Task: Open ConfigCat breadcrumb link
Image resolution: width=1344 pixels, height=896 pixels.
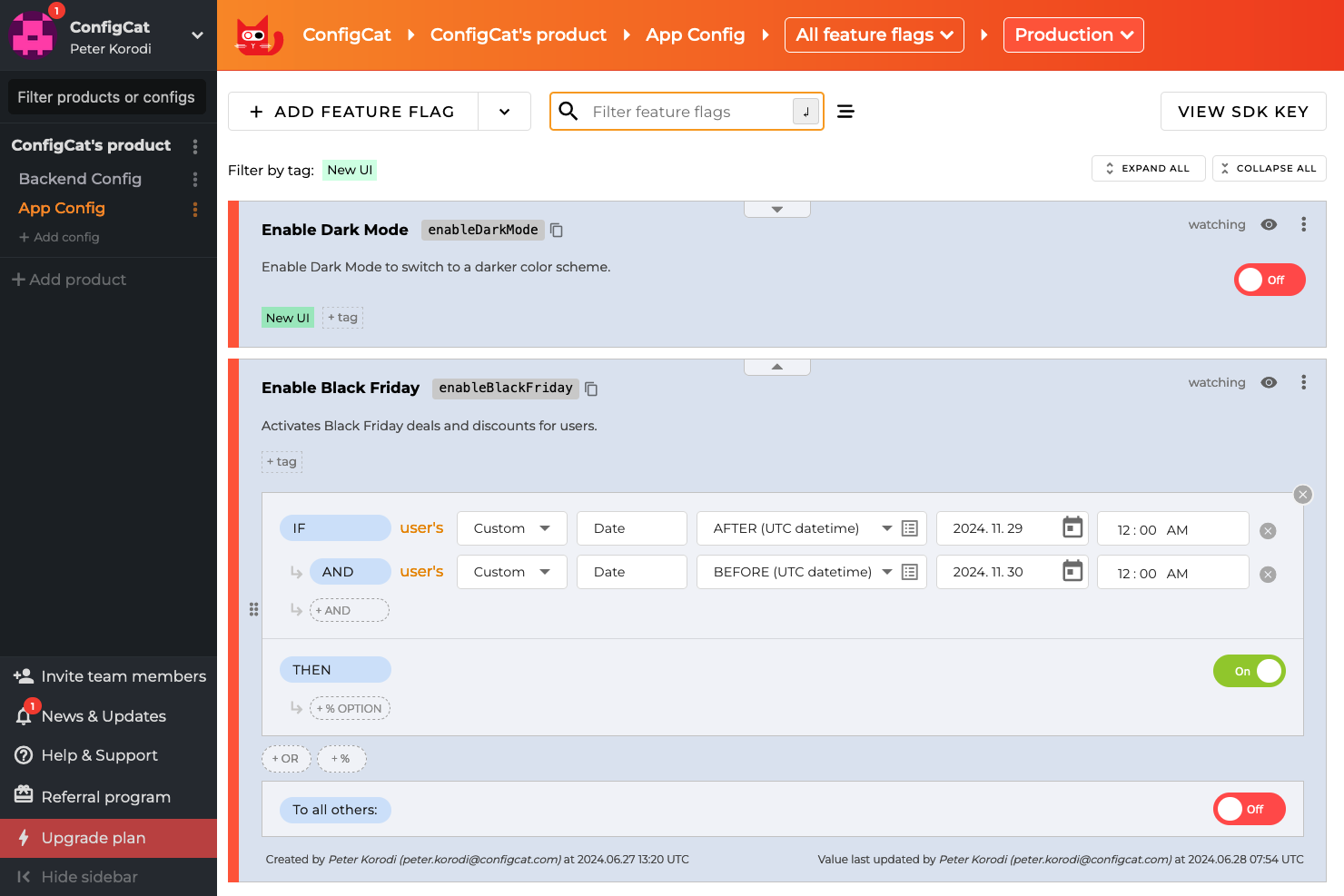Action: click(347, 34)
